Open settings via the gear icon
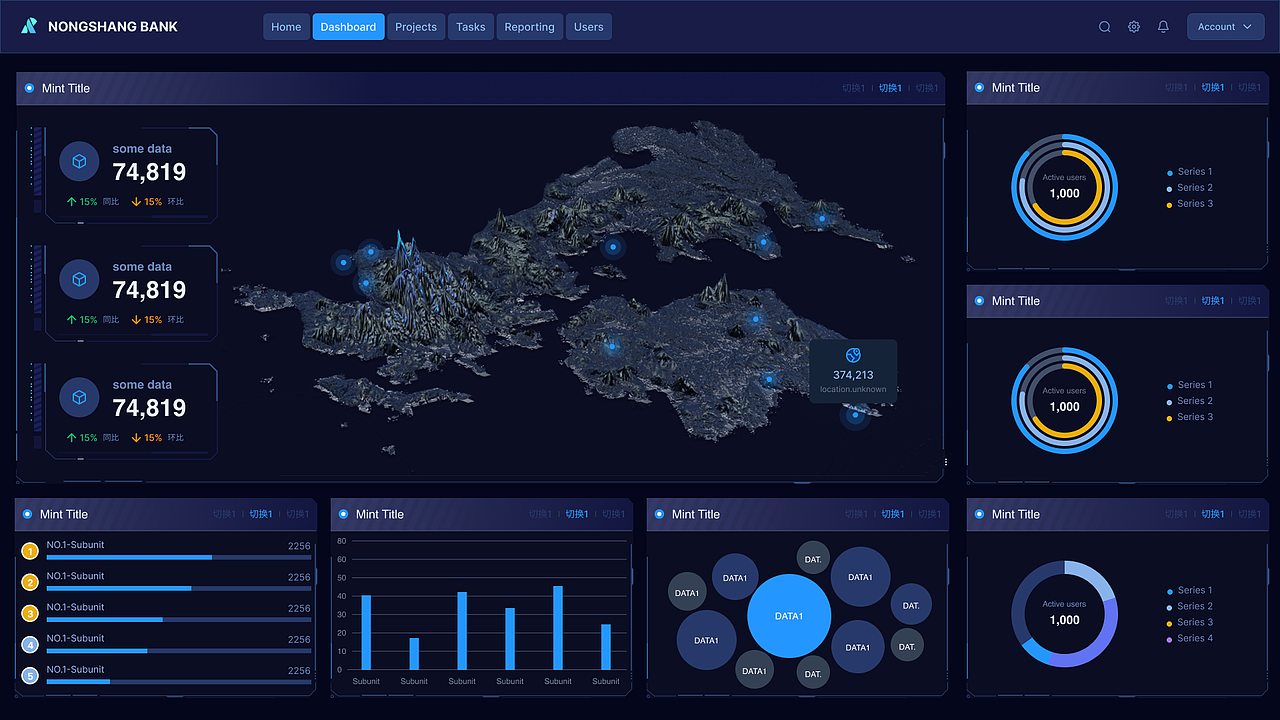This screenshot has width=1280, height=720. [x=1134, y=27]
